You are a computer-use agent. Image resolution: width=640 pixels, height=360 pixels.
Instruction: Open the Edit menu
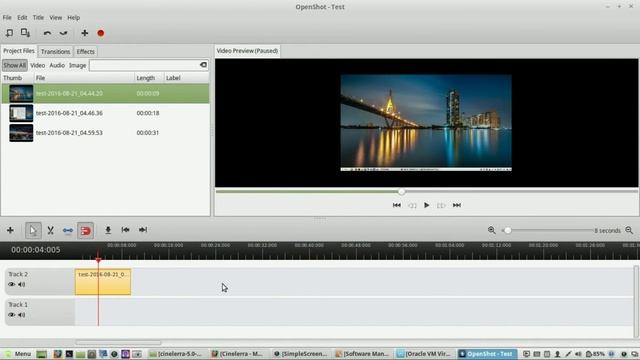click(x=22, y=18)
